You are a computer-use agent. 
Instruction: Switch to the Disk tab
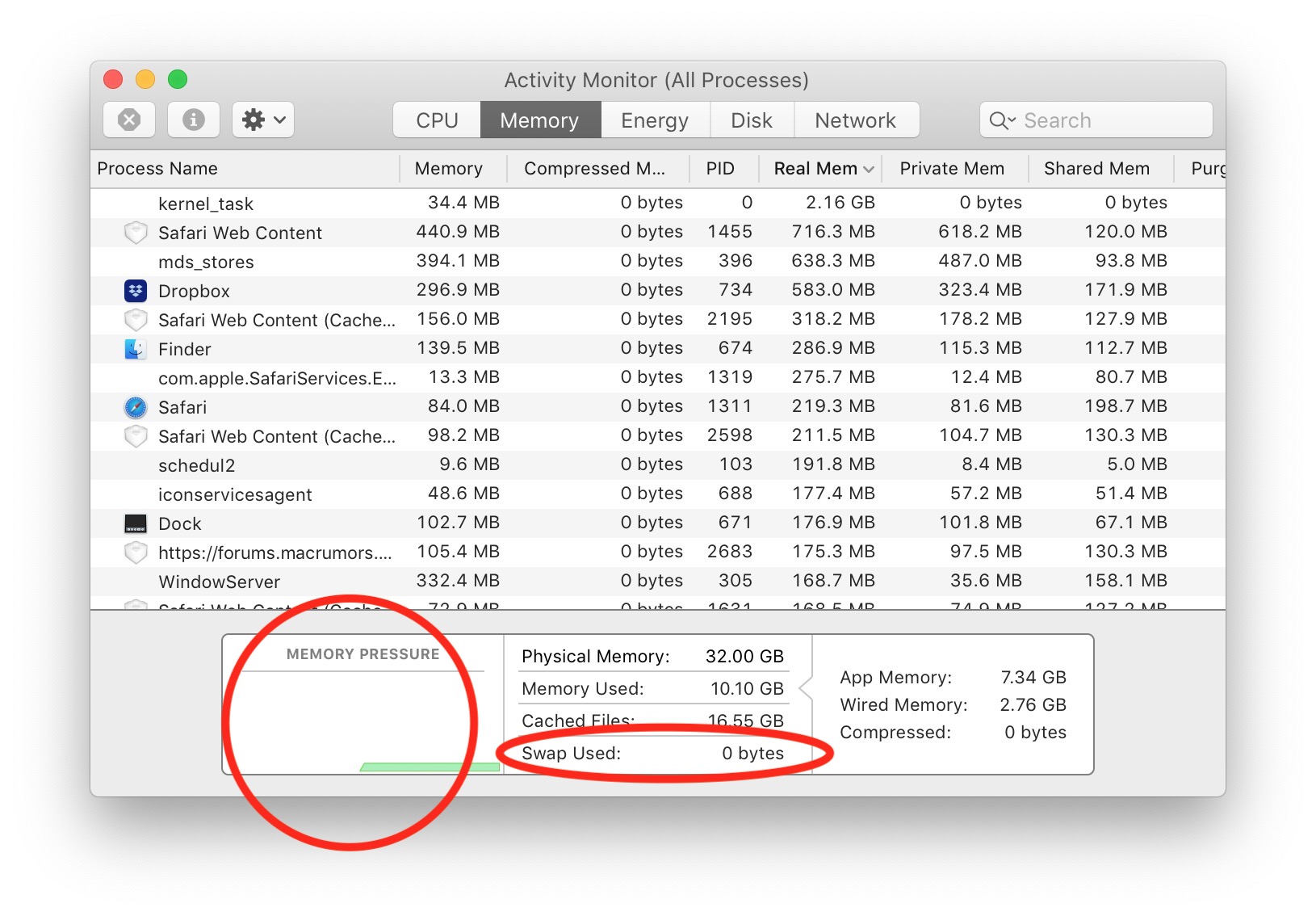[752, 120]
